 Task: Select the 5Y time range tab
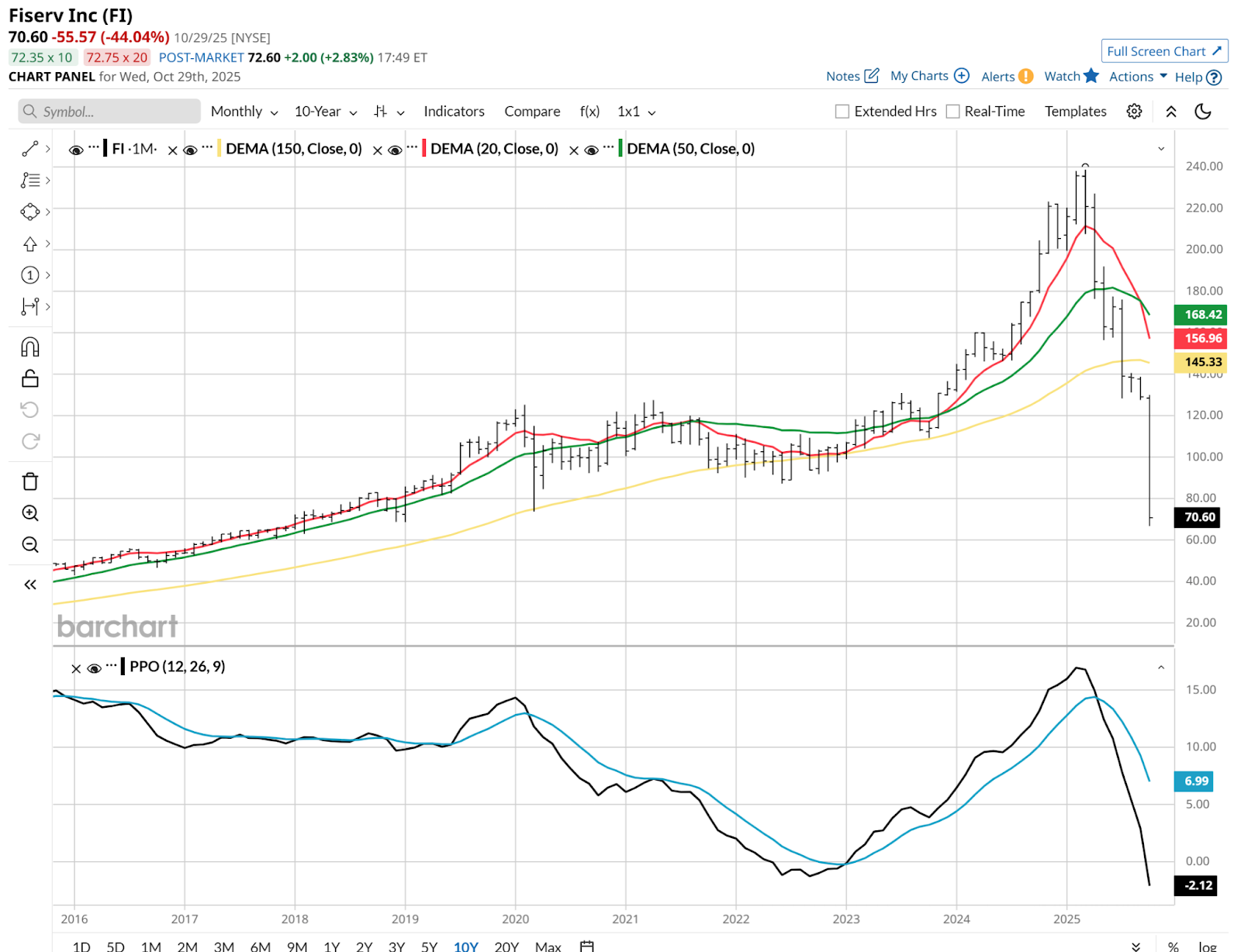(429, 946)
